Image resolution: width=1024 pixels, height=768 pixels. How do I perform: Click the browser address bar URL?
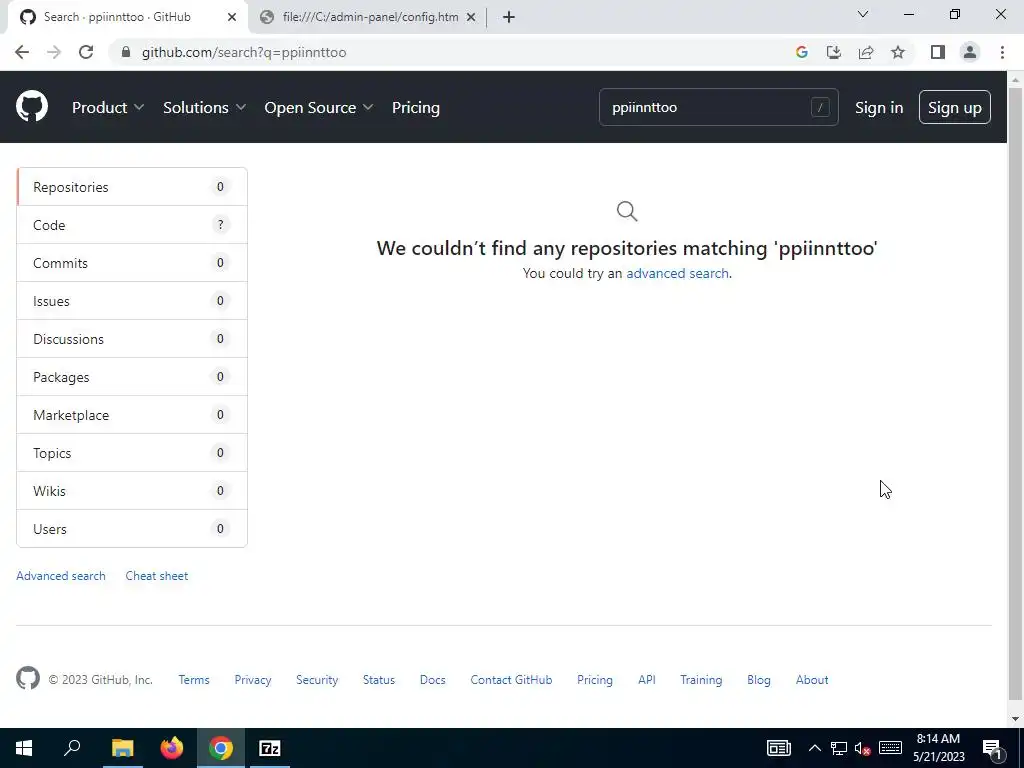pos(244,52)
